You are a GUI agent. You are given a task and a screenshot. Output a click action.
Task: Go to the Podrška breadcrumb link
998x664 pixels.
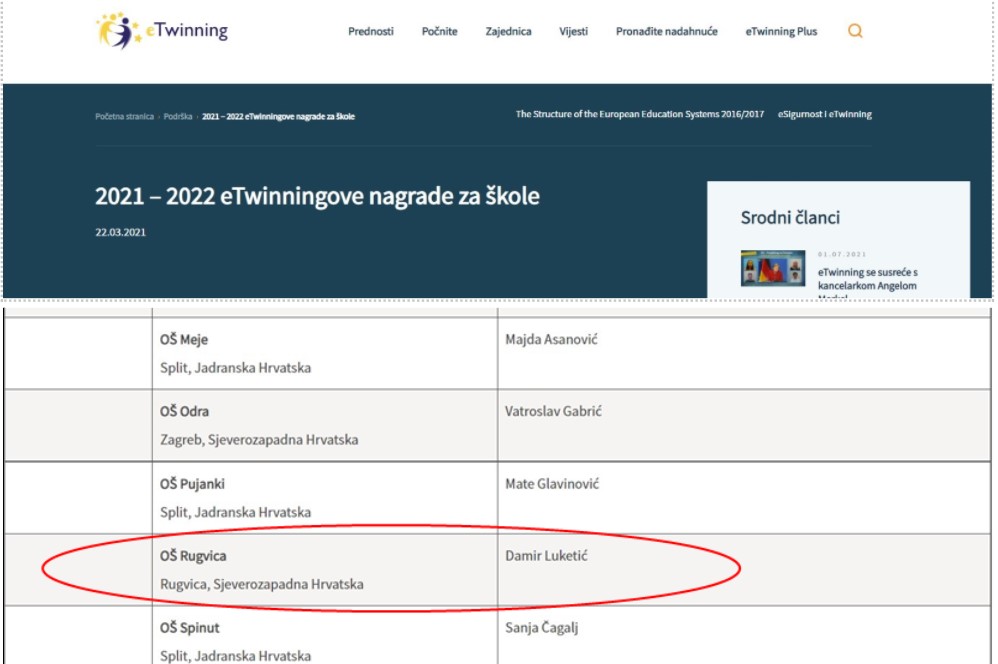coord(178,117)
